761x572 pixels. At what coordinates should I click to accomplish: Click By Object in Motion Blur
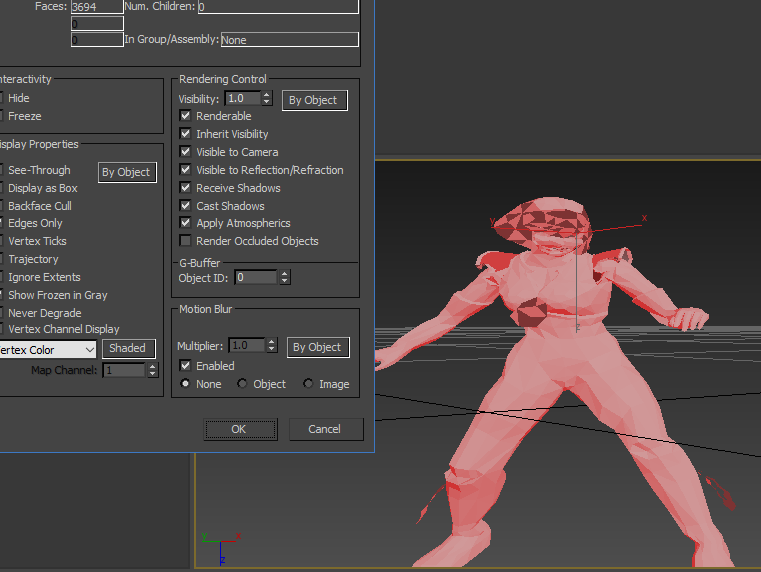tap(317, 347)
